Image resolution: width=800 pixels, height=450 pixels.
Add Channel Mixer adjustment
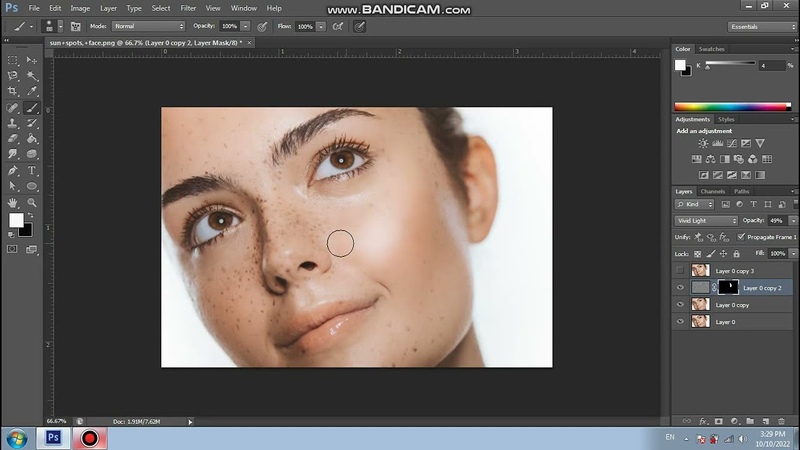753,159
